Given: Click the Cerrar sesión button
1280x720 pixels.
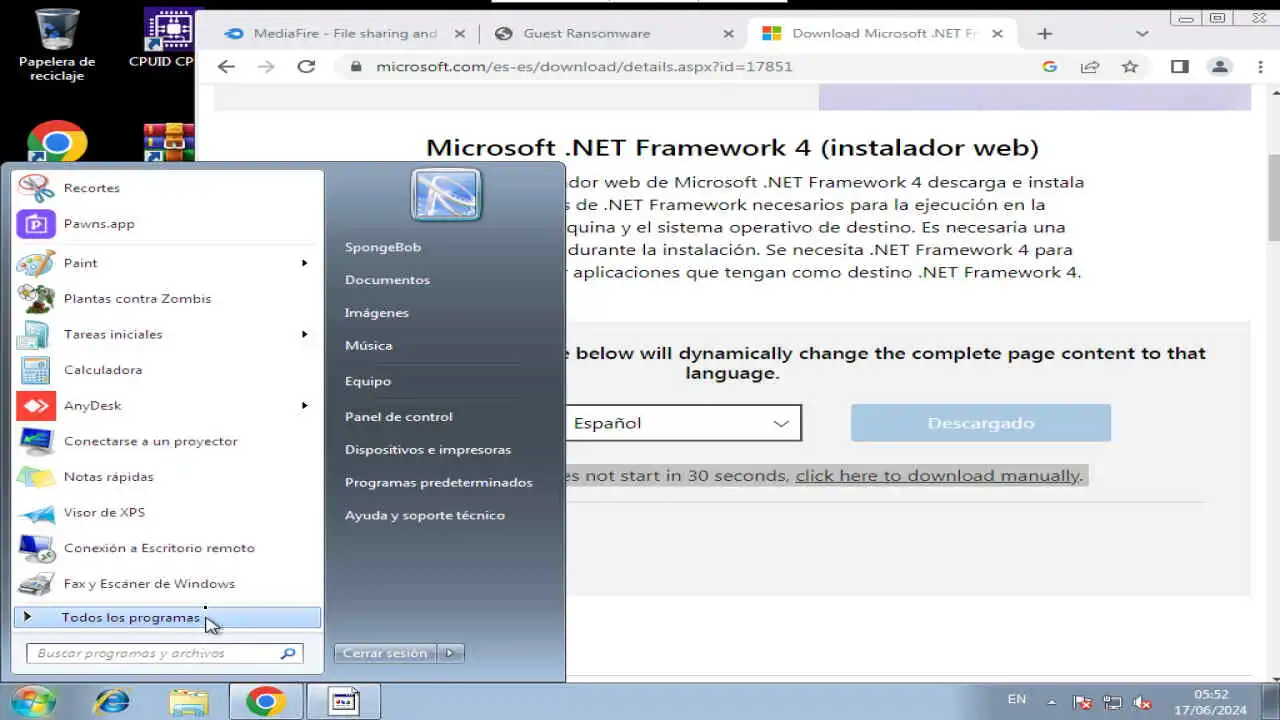Looking at the screenshot, I should (x=385, y=653).
